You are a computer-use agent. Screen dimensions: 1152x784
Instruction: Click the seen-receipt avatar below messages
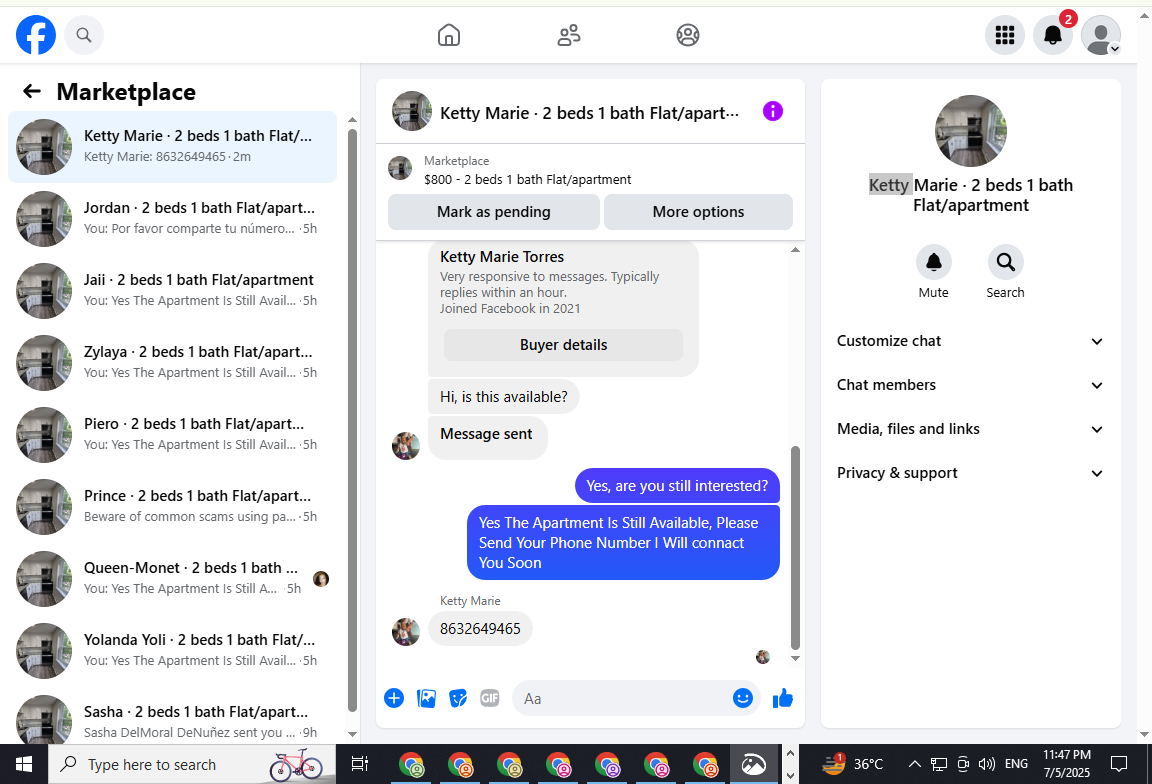pyautogui.click(x=763, y=657)
